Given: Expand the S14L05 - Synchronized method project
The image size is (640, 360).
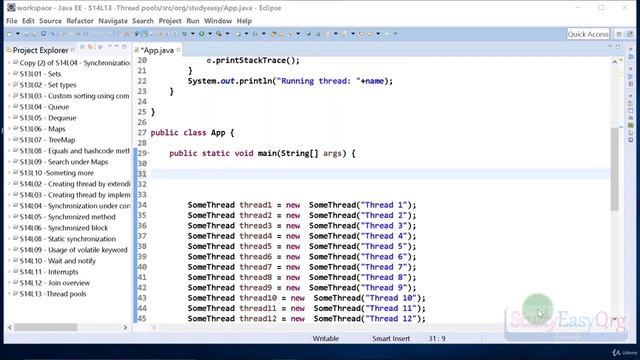Looking at the screenshot, I should tap(9, 217).
